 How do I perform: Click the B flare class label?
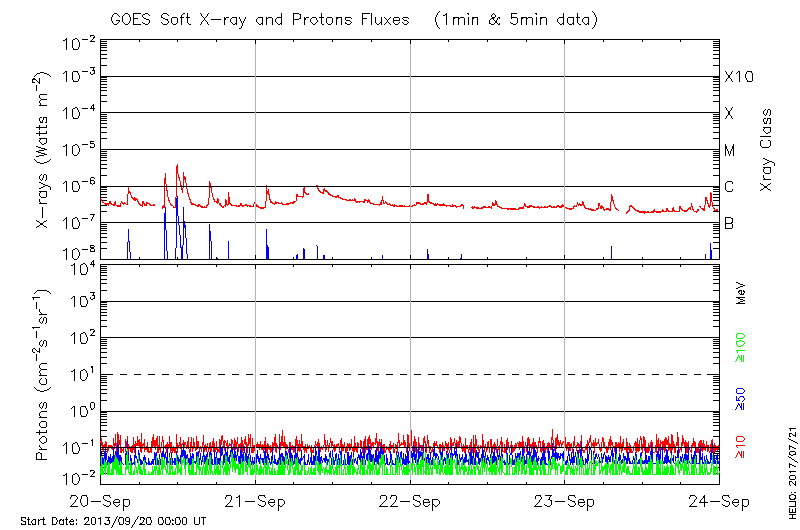[729, 223]
